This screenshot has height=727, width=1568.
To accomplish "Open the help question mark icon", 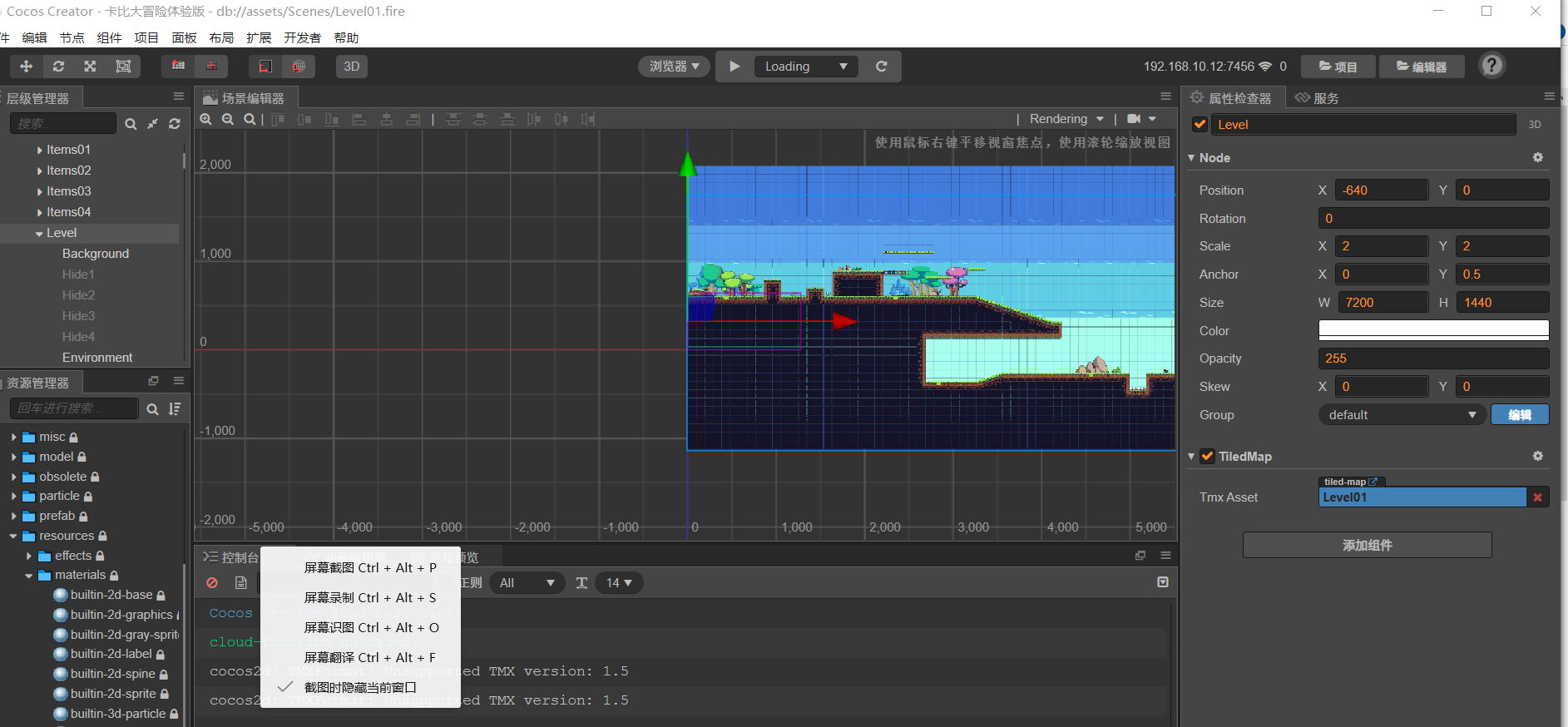I will pos(1491,66).
